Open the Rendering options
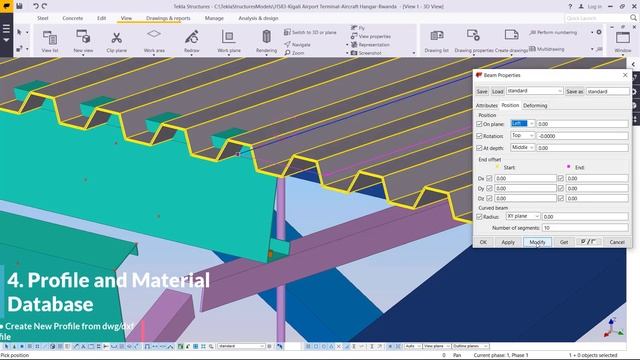640x360 pixels. [x=266, y=41]
